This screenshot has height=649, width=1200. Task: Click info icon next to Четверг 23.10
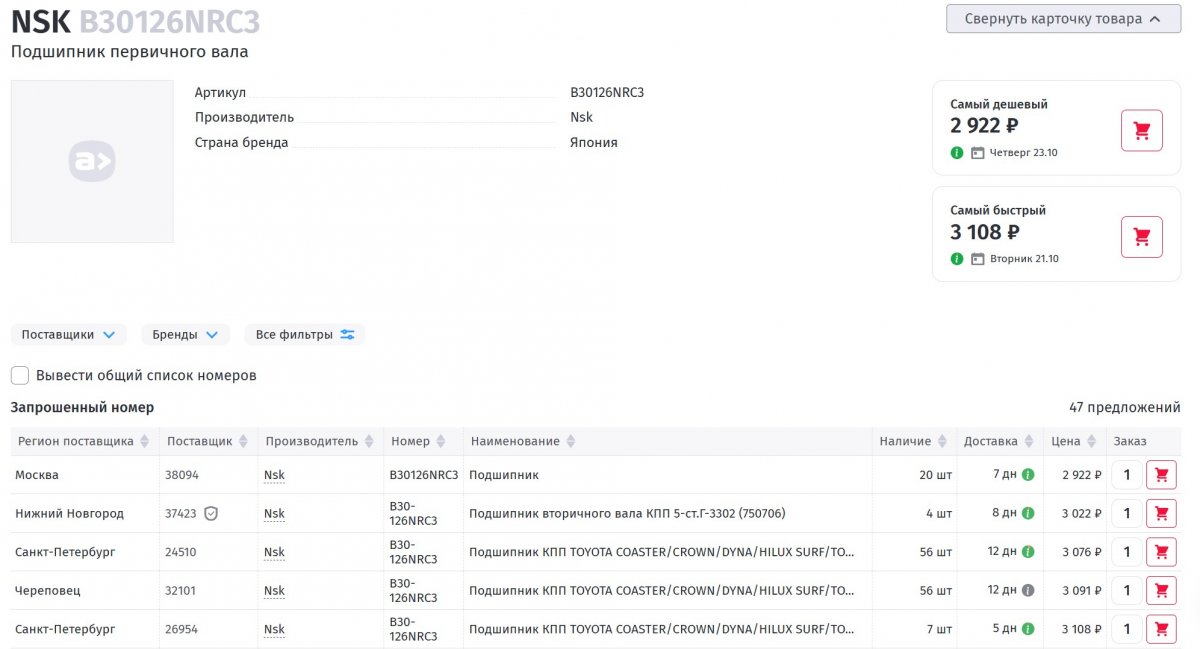coord(957,153)
